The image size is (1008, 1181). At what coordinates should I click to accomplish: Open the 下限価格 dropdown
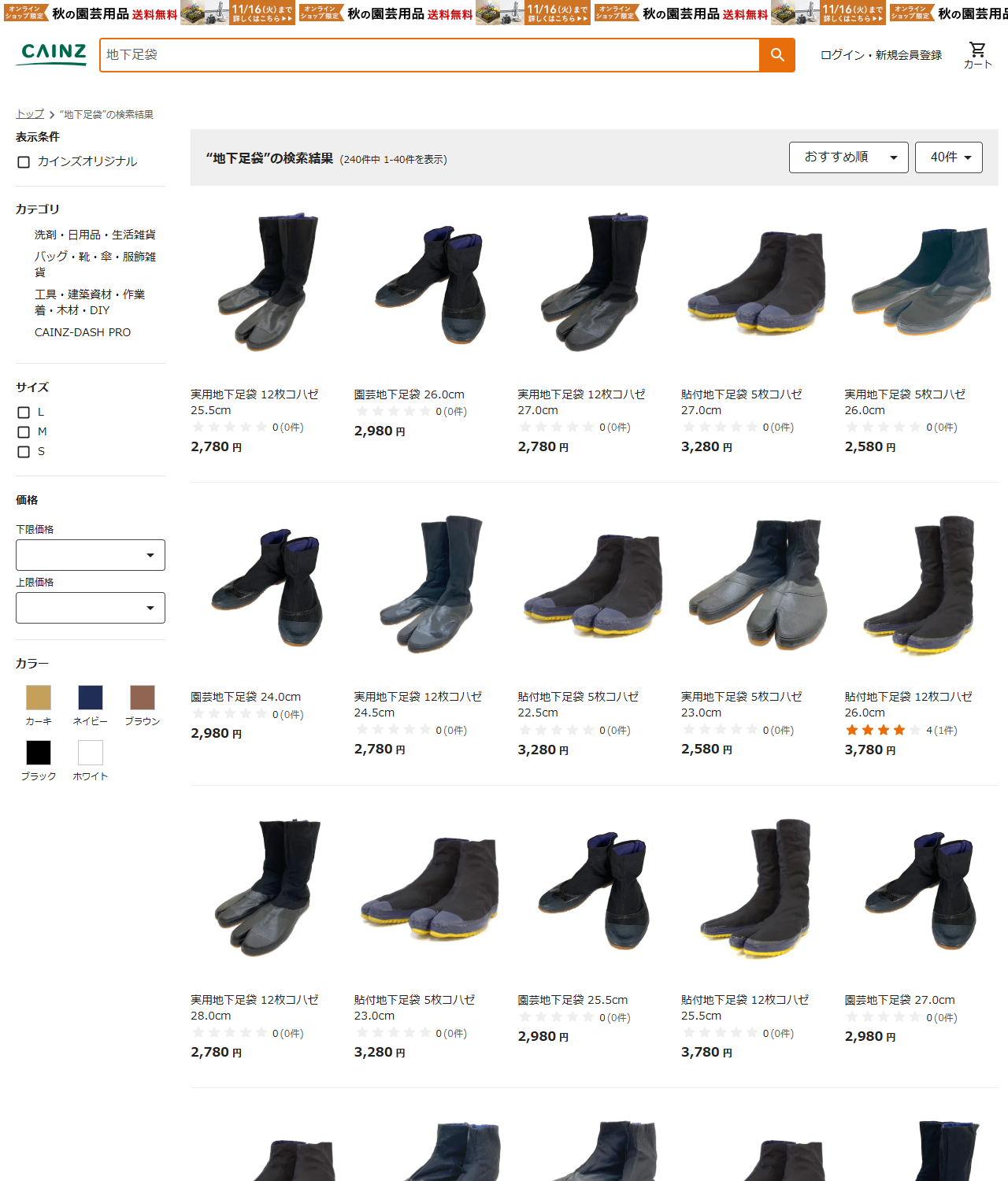(91, 555)
